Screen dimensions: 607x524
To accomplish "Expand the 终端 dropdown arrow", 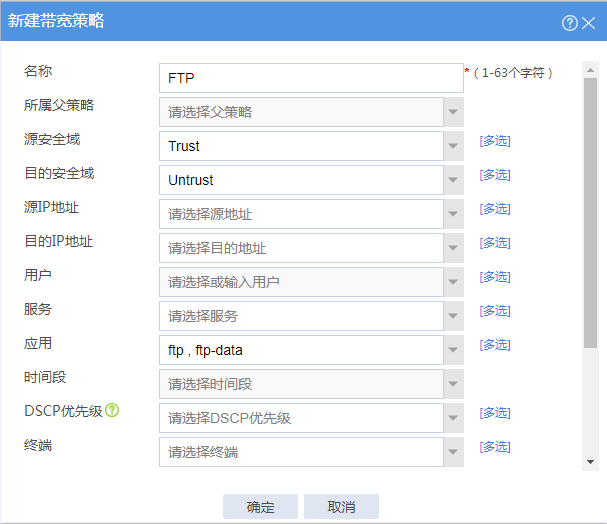I will (x=453, y=452).
